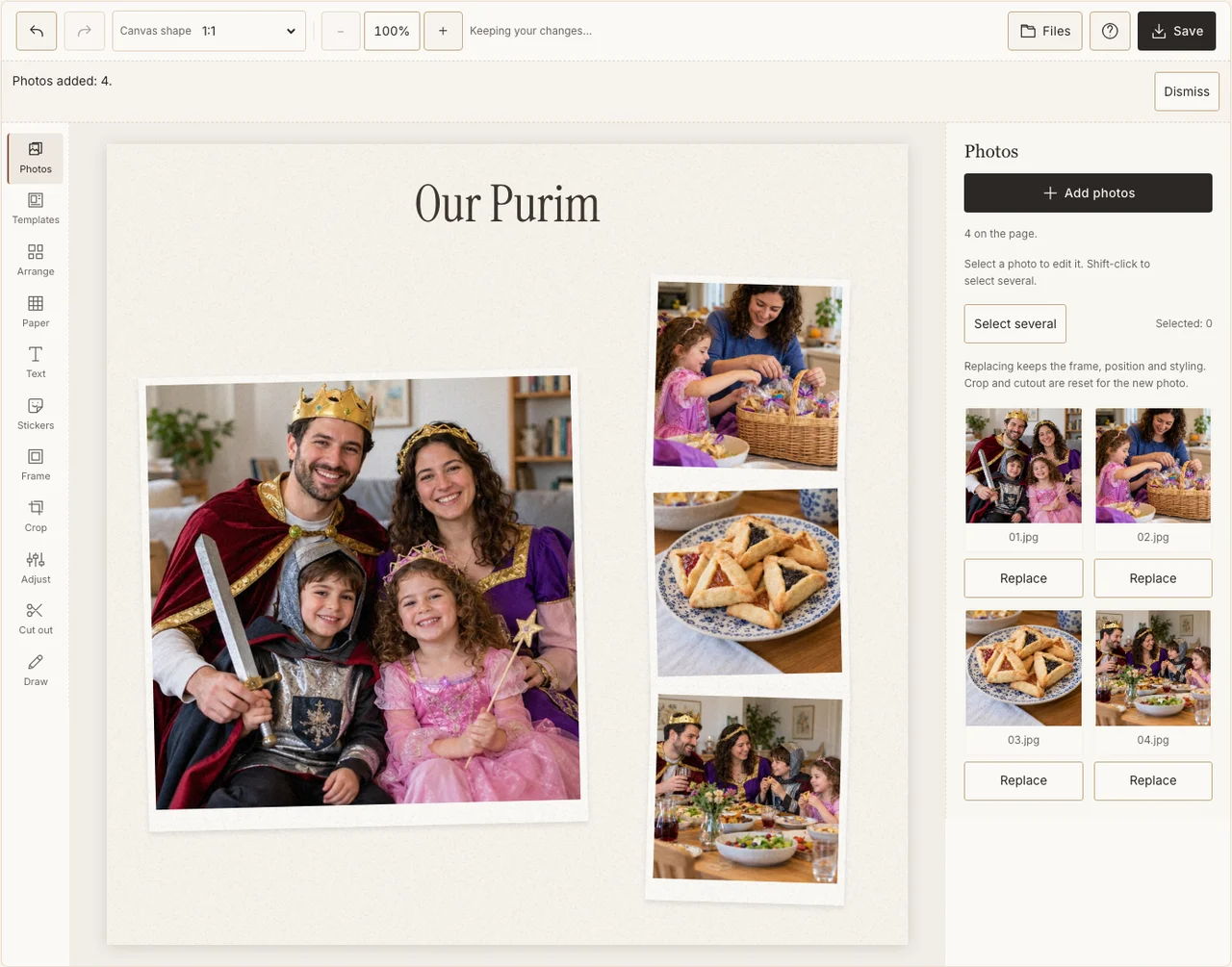
Task: Open the Canvas shape dropdown
Action: tap(209, 31)
